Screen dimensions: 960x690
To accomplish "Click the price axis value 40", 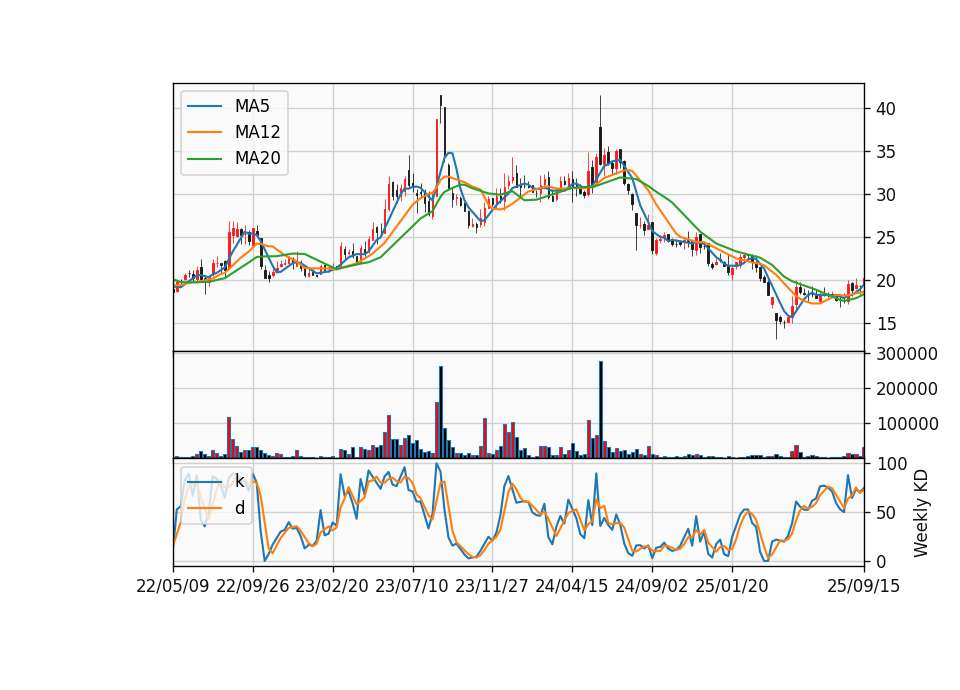I will (x=886, y=109).
